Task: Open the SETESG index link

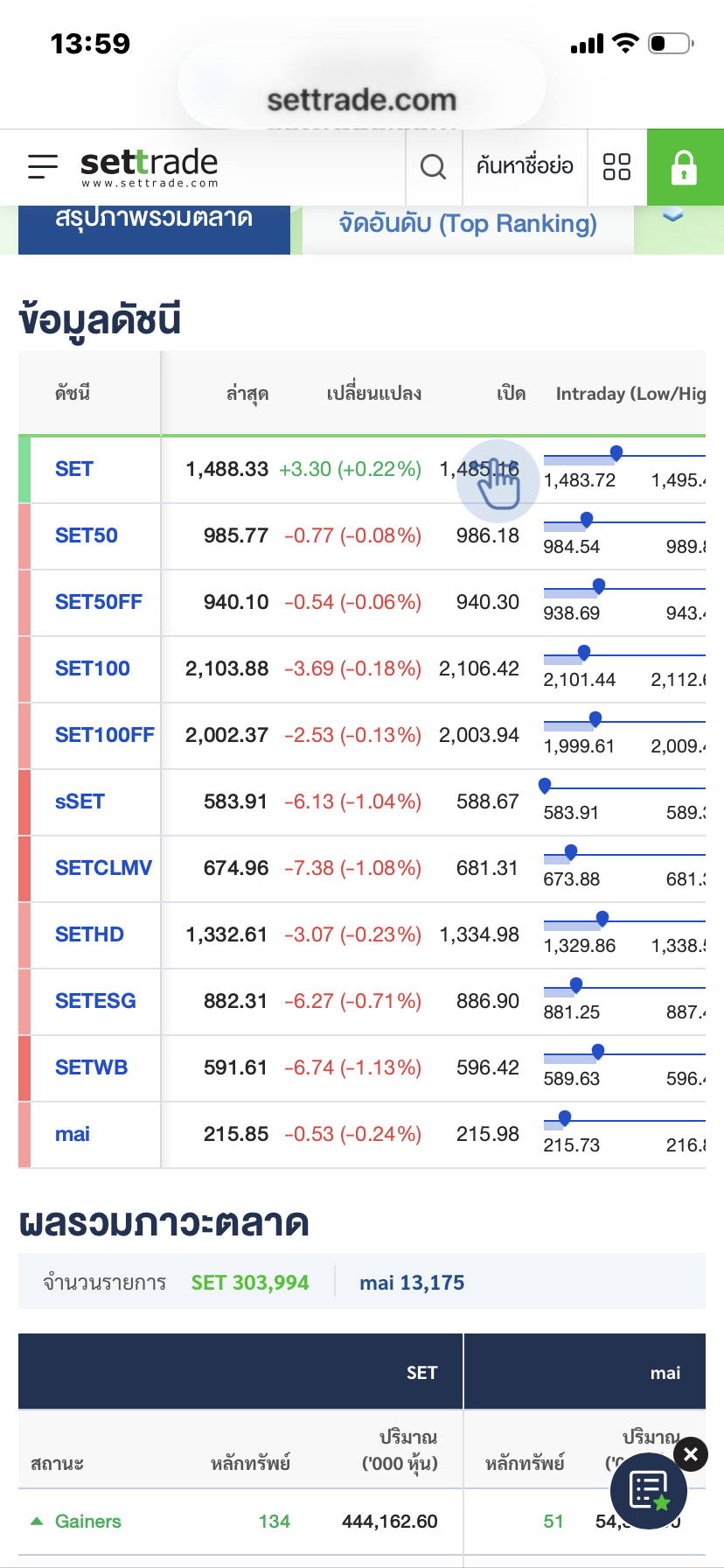Action: (95, 1002)
